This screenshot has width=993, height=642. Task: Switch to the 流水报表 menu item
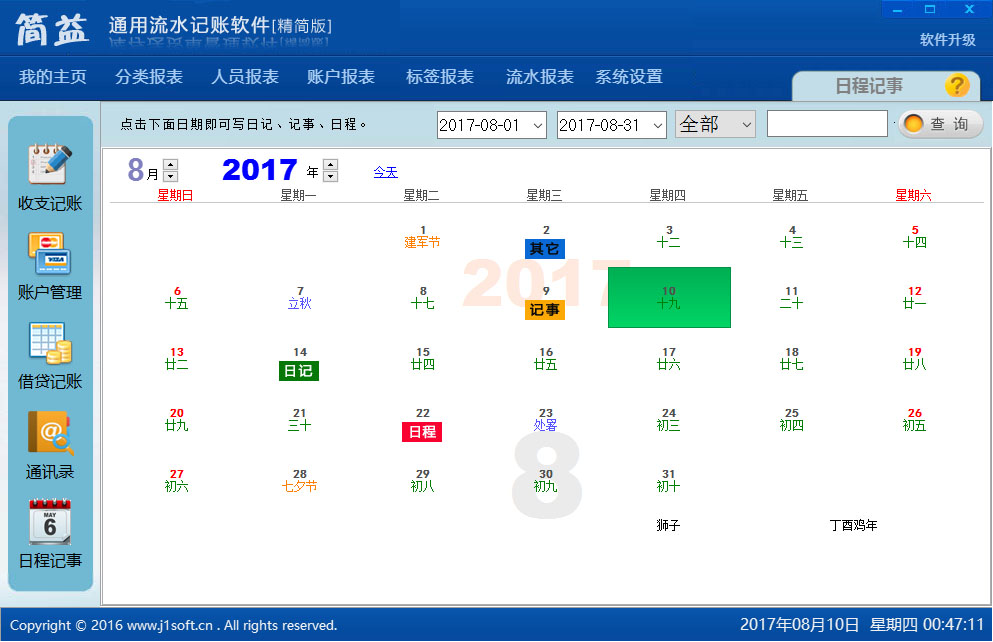(538, 75)
